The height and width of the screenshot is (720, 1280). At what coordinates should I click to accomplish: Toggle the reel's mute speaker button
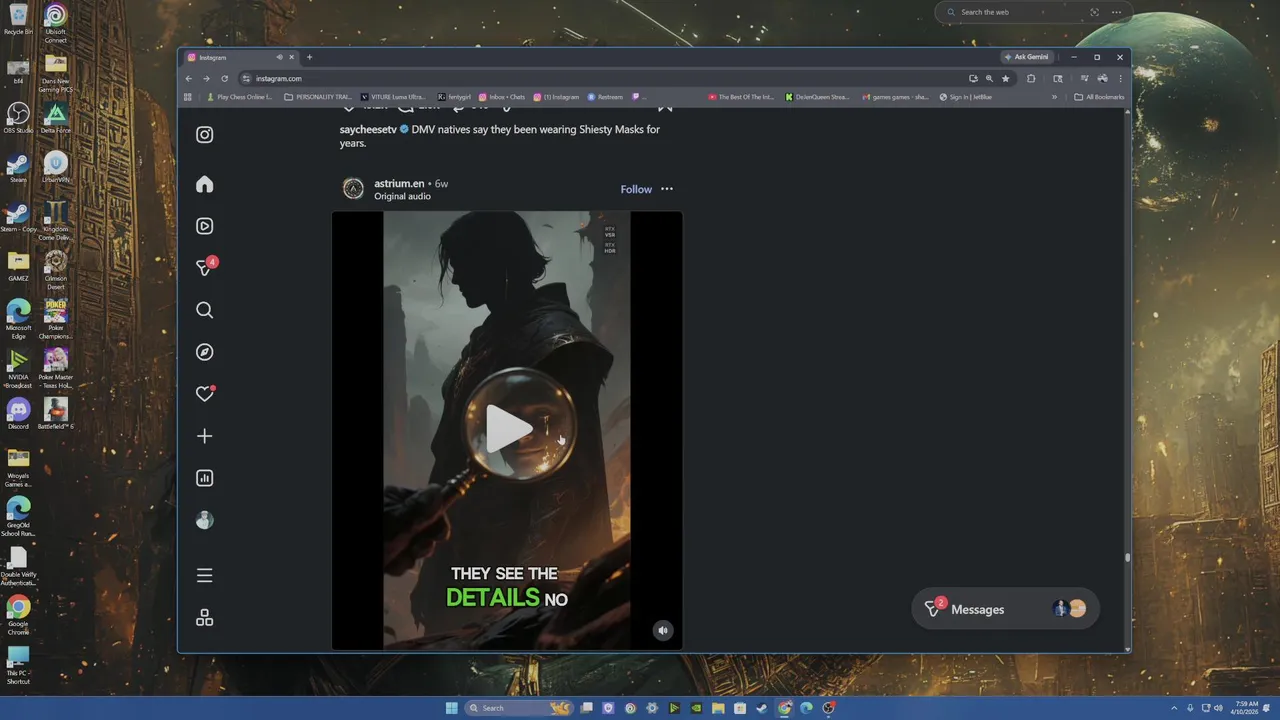coord(662,630)
